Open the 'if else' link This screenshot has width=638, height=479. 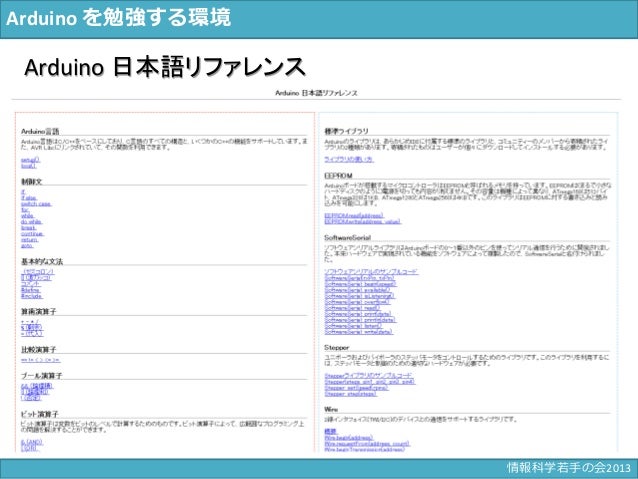29,198
